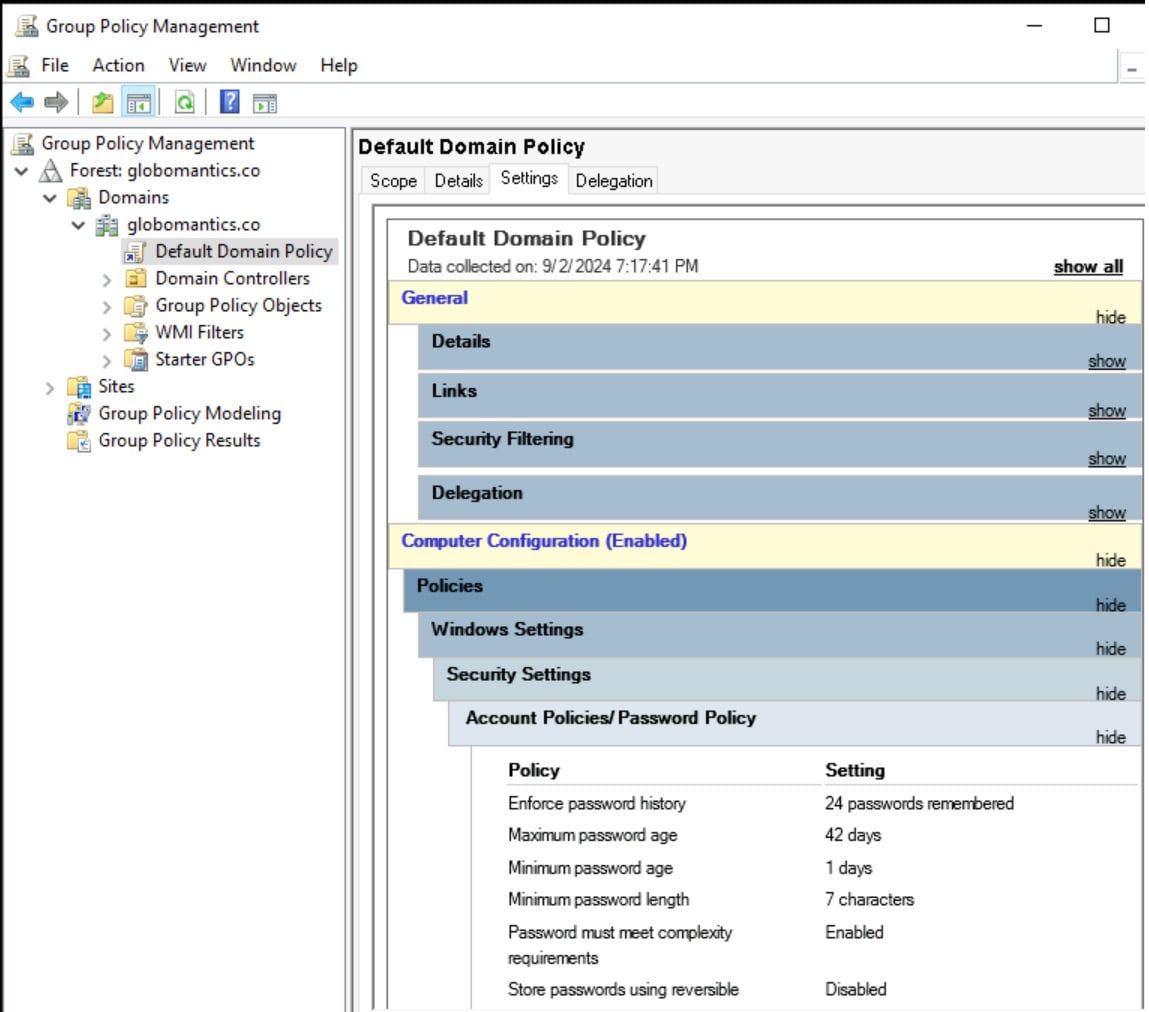Select the Default Domain Policy tree item
The width and height of the screenshot is (1149, 1012).
tap(243, 251)
